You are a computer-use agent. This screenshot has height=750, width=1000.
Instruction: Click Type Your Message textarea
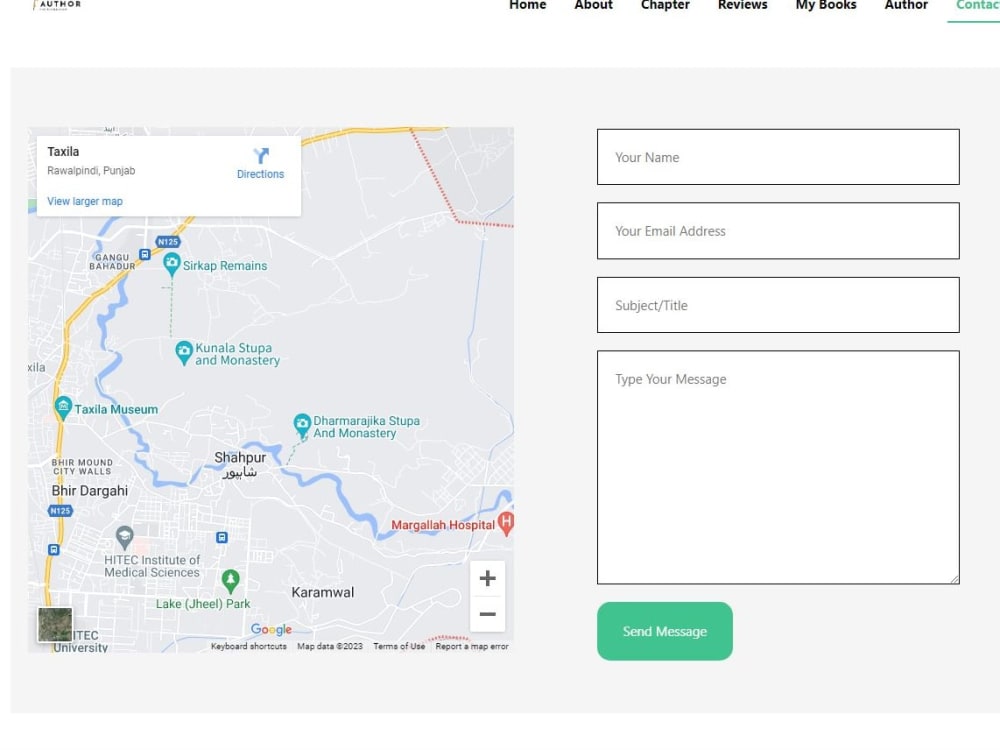click(778, 467)
